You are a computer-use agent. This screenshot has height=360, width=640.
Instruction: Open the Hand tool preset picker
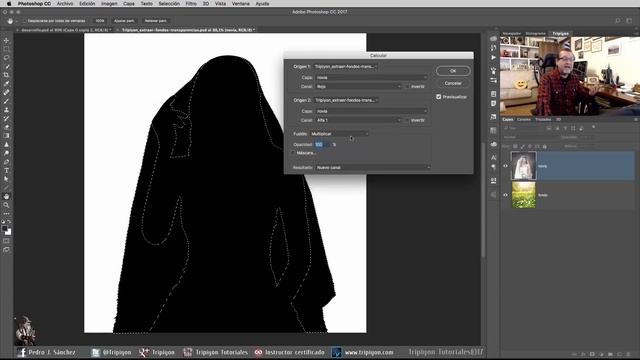[x=11, y=20]
